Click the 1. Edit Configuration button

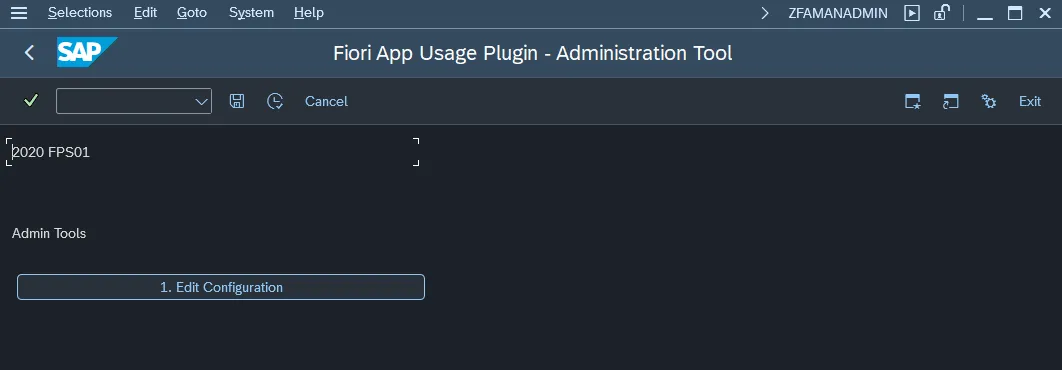coord(221,287)
